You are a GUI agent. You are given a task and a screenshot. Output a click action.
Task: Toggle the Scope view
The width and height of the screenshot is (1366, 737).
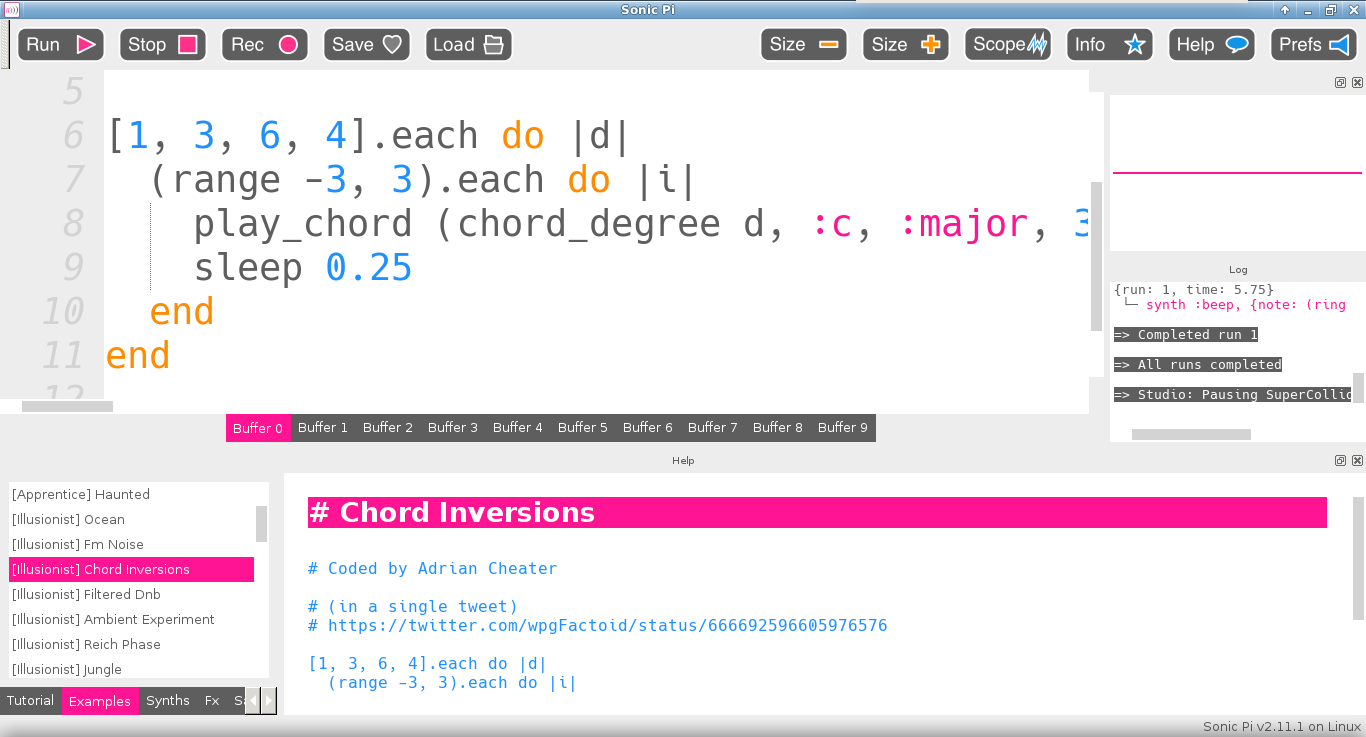click(1008, 44)
